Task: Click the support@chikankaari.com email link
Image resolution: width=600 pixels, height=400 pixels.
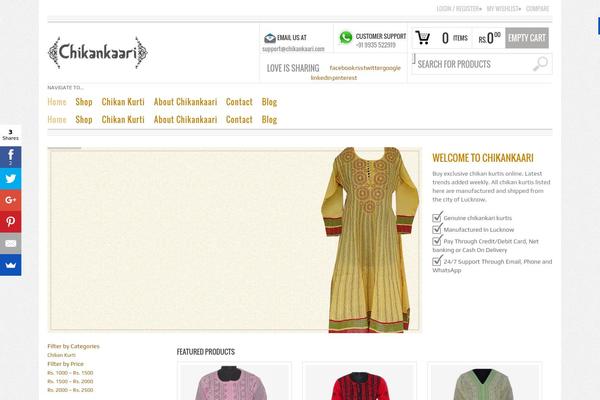Action: point(293,49)
